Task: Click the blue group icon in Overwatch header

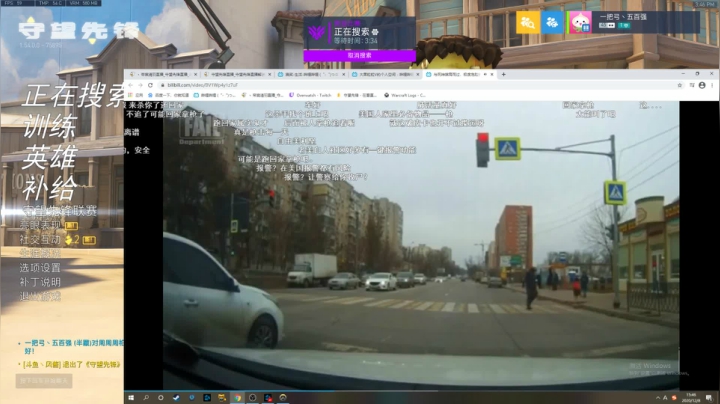Action: 552,22
